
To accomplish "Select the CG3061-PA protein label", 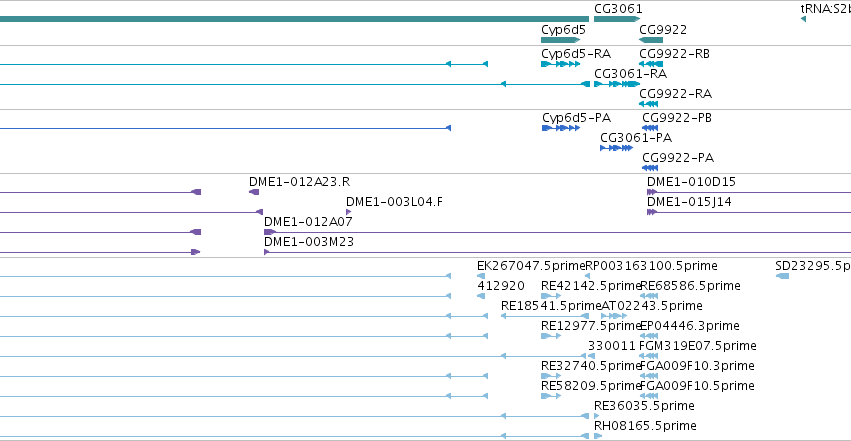I will point(636,138).
